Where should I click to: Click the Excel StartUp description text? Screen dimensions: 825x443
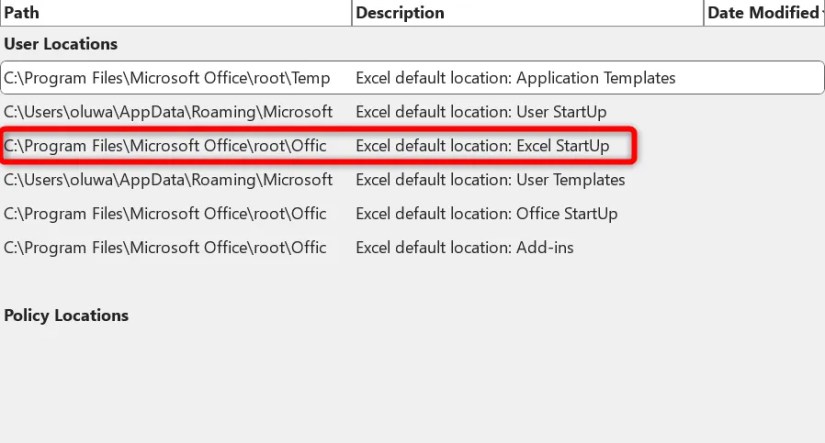click(482, 146)
